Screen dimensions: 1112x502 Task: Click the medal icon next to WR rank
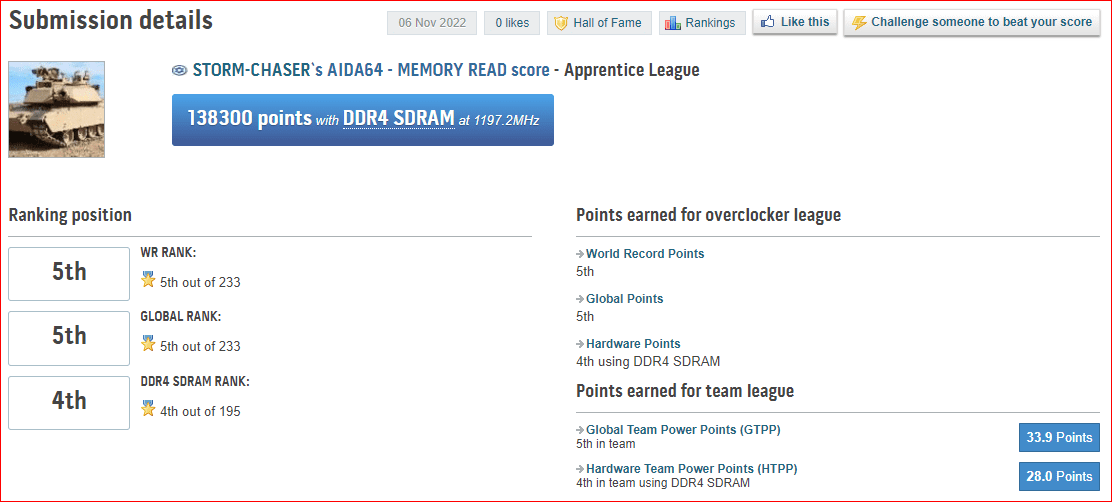pos(148,280)
